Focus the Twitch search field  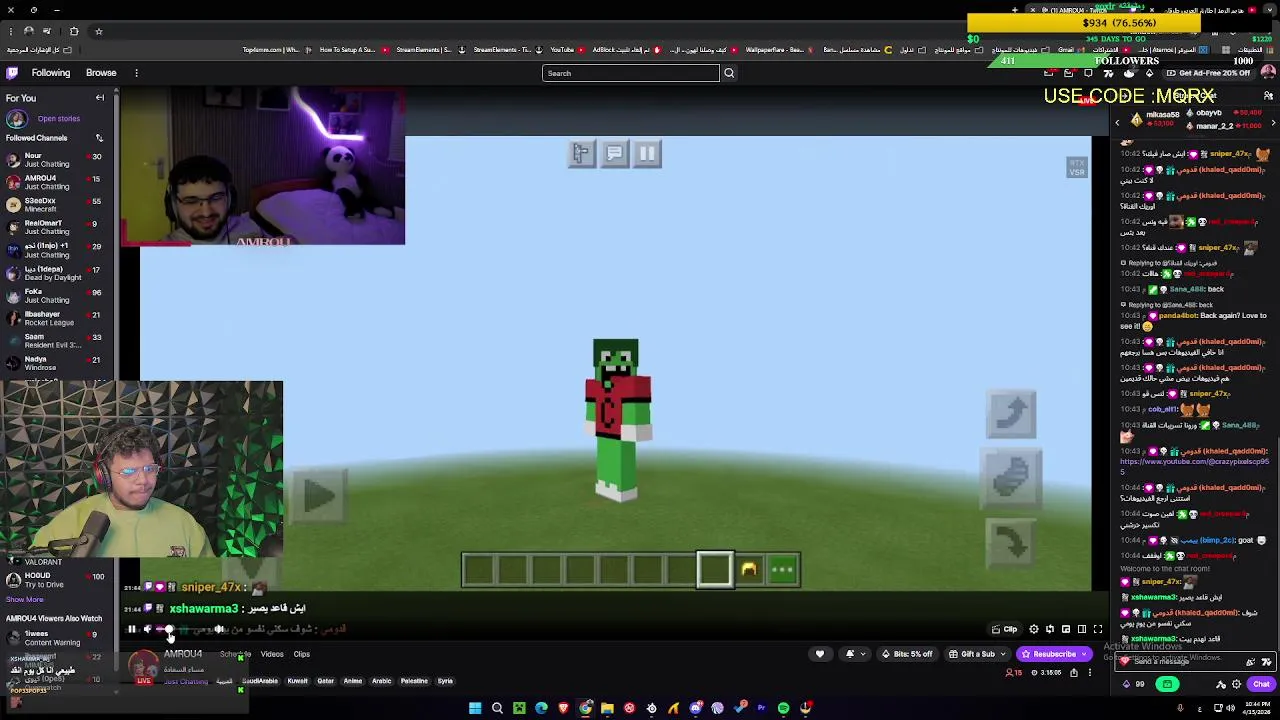click(630, 73)
